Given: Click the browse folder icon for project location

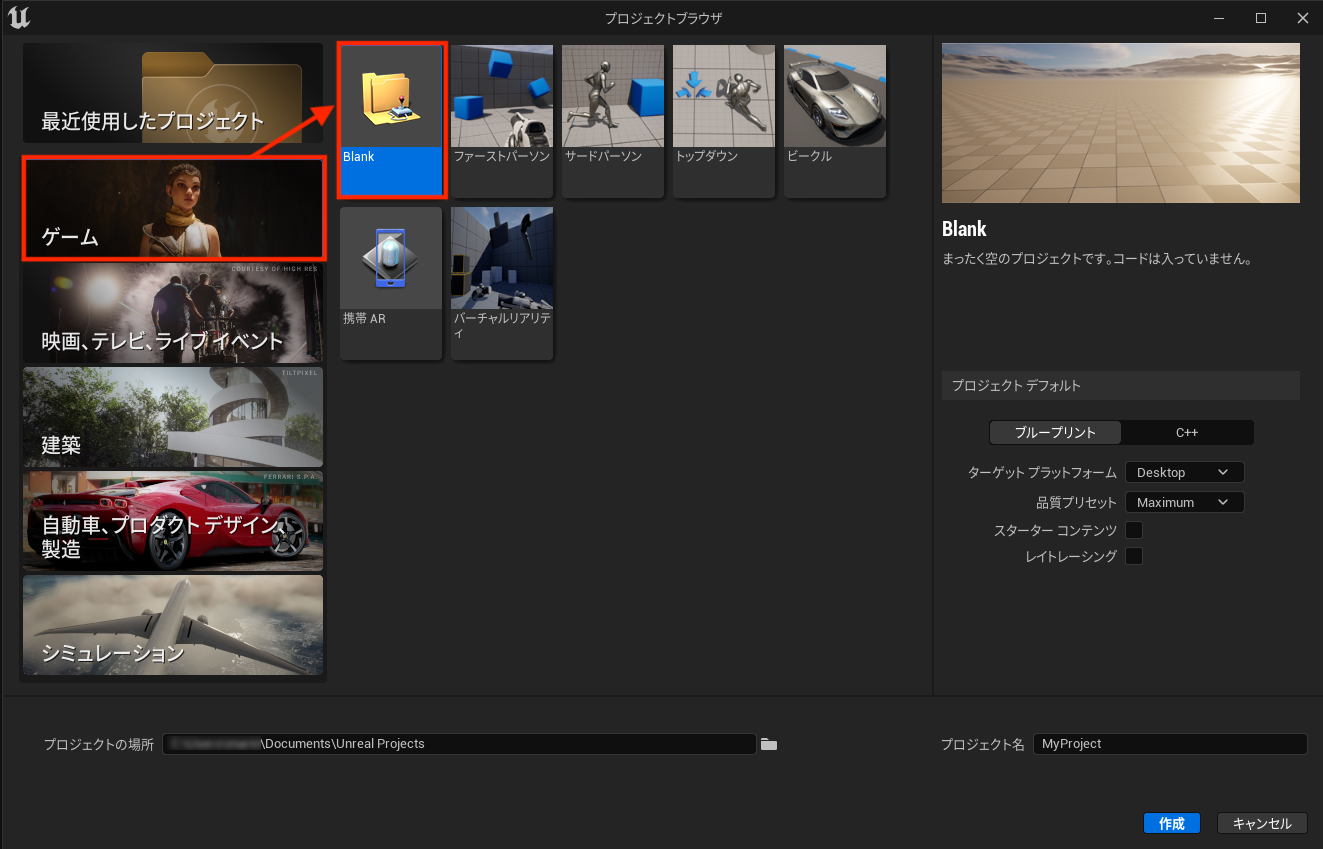Looking at the screenshot, I should [x=769, y=744].
